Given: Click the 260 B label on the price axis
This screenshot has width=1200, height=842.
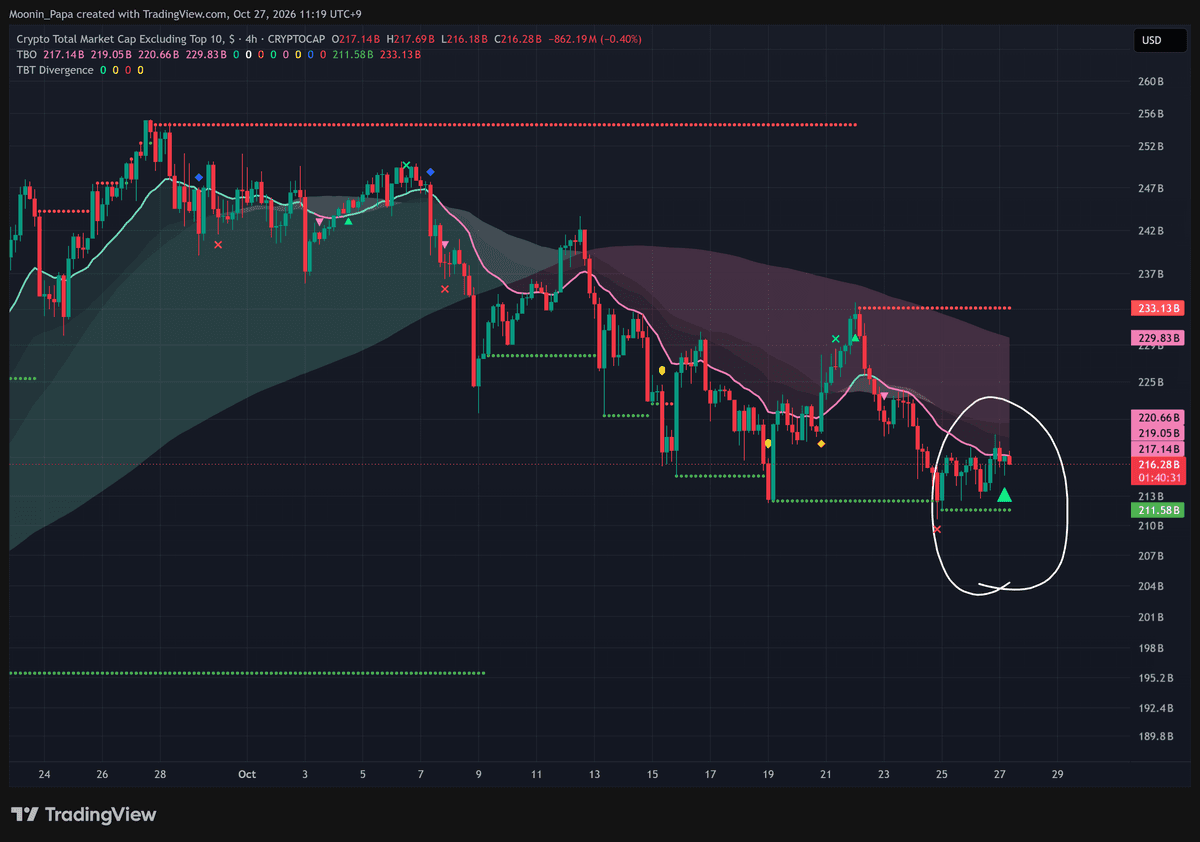Looking at the screenshot, I should [x=1152, y=82].
